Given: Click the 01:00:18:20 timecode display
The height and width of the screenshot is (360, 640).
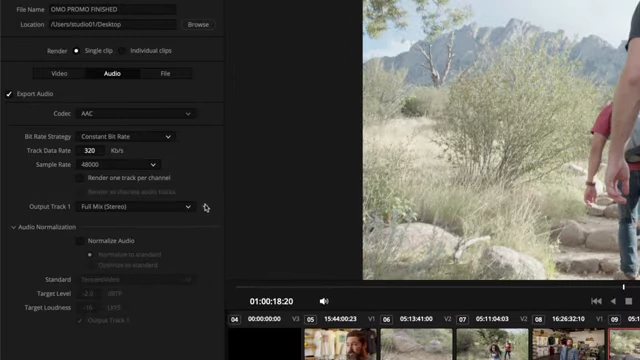Looking at the screenshot, I should point(271,302).
